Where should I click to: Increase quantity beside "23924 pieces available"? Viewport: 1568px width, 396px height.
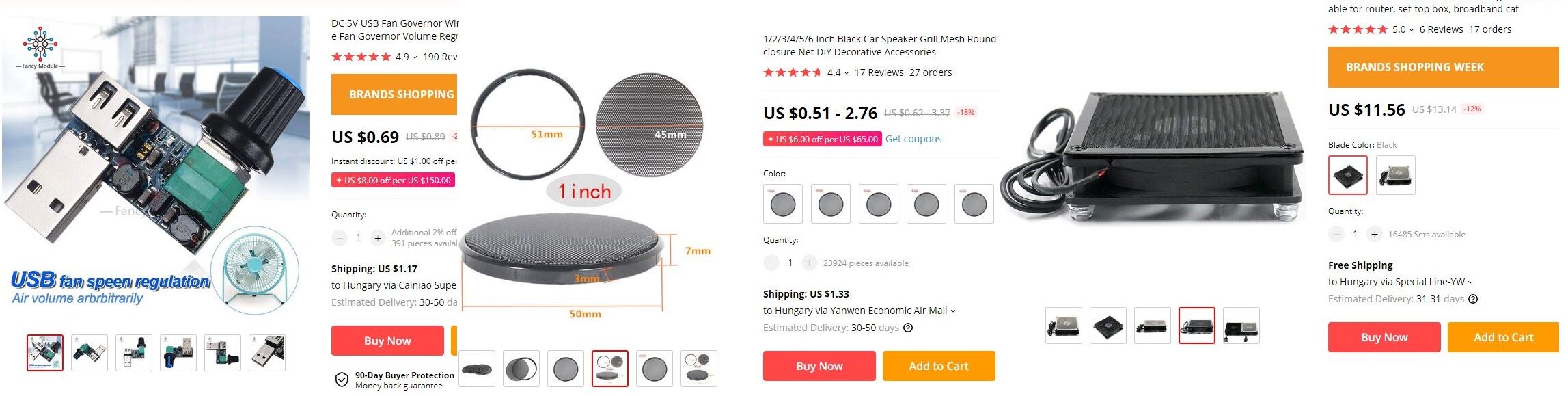pyautogui.click(x=810, y=263)
